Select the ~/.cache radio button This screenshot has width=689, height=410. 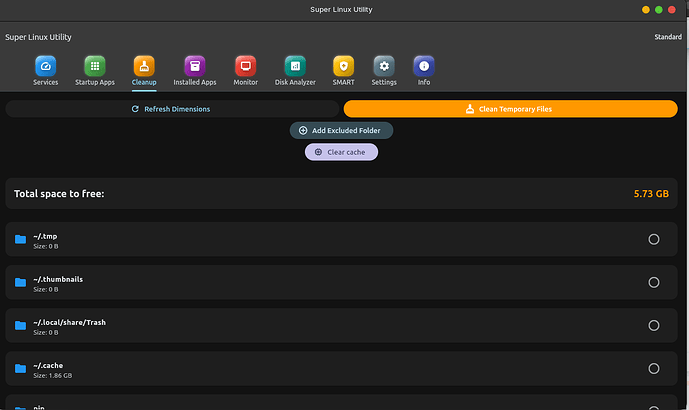tap(653, 368)
